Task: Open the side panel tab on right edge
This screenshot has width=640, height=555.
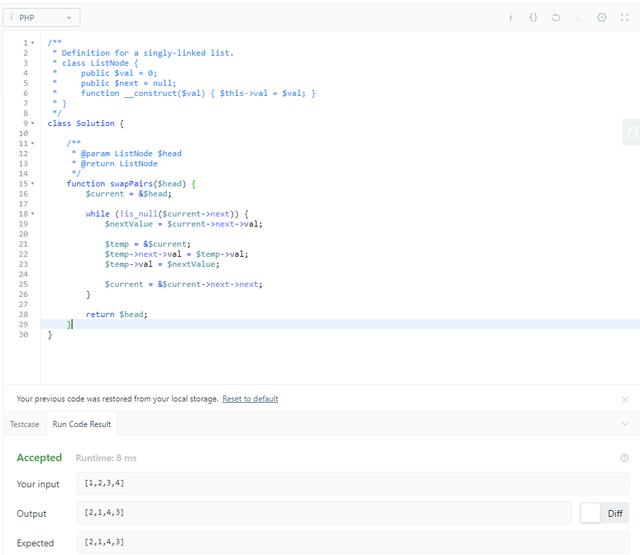Action: pos(631,132)
